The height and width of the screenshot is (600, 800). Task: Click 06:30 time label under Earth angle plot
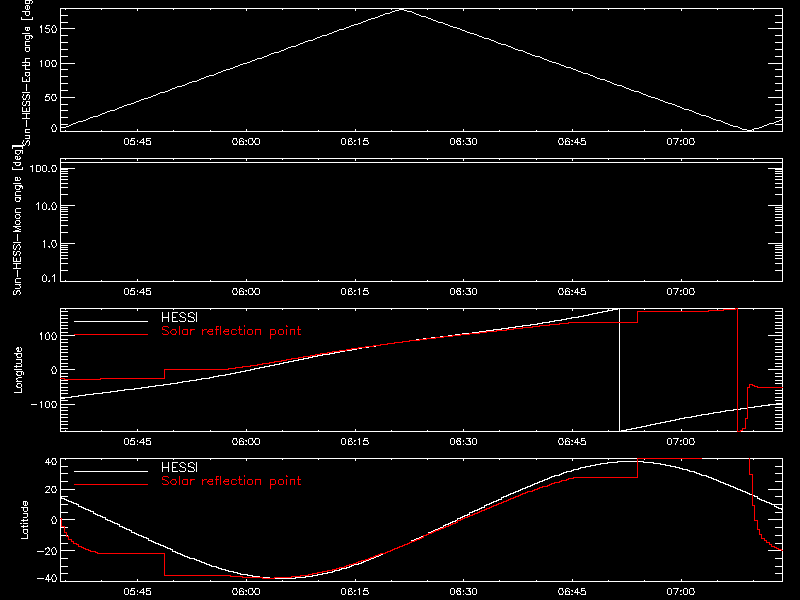pyautogui.click(x=463, y=142)
